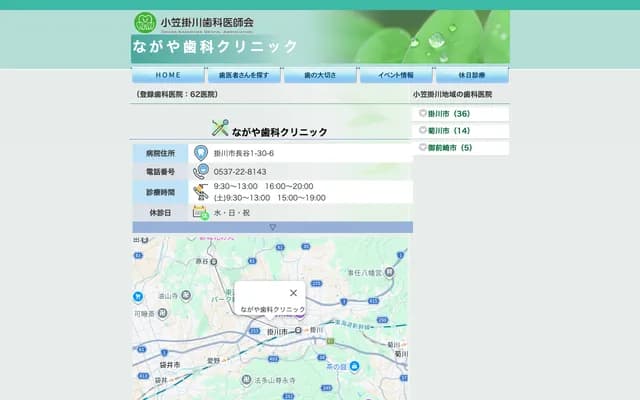Click the 掛川市 (36) area link
Viewport: 640px width, 400px height.
449,114
